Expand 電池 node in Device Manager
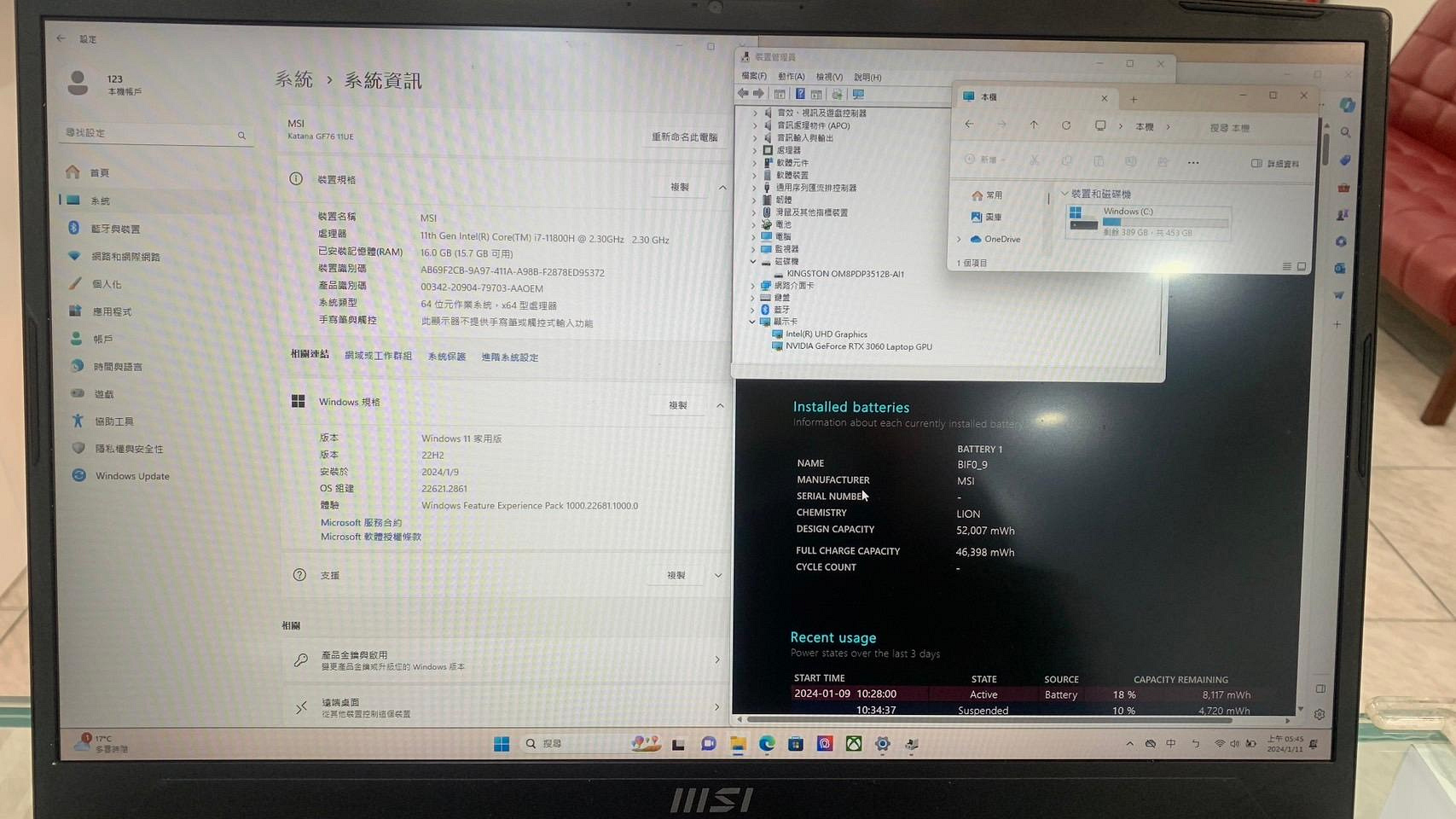Viewport: 1456px width, 819px height. coord(753,224)
